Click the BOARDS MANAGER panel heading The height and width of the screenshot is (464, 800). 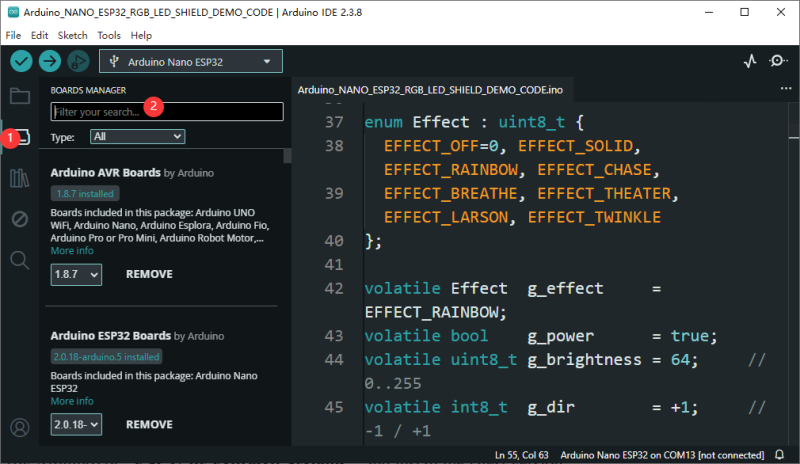pyautogui.click(x=88, y=90)
